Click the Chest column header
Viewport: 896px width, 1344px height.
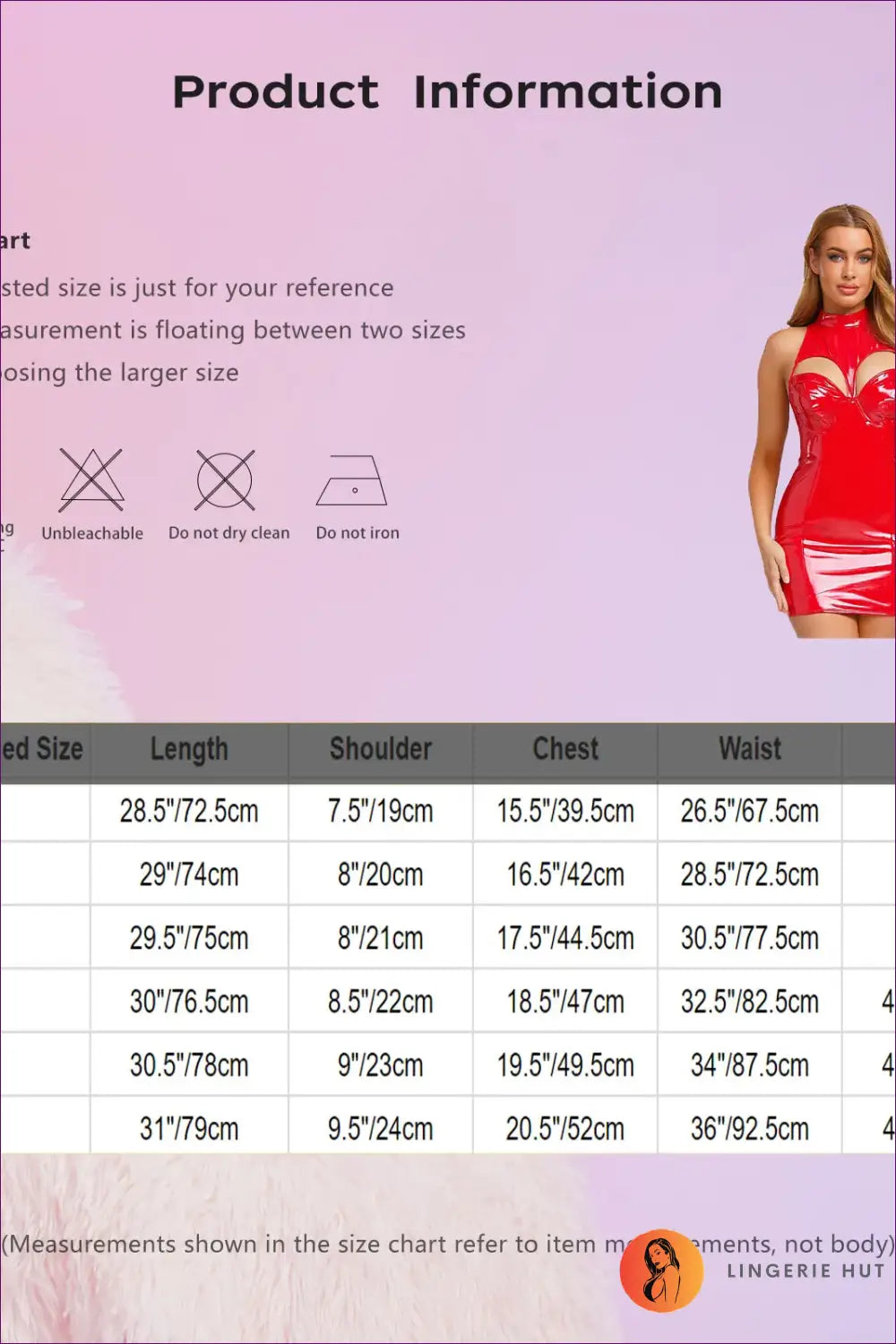[x=565, y=750]
